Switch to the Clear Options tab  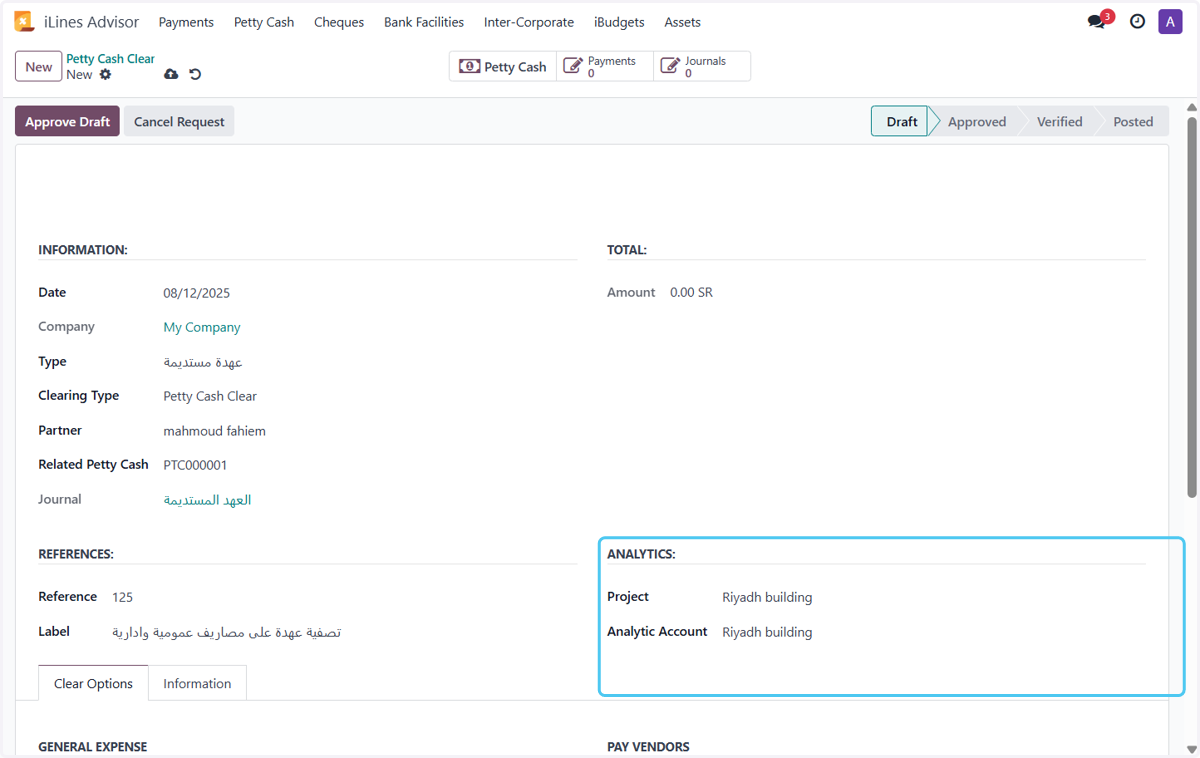93,684
